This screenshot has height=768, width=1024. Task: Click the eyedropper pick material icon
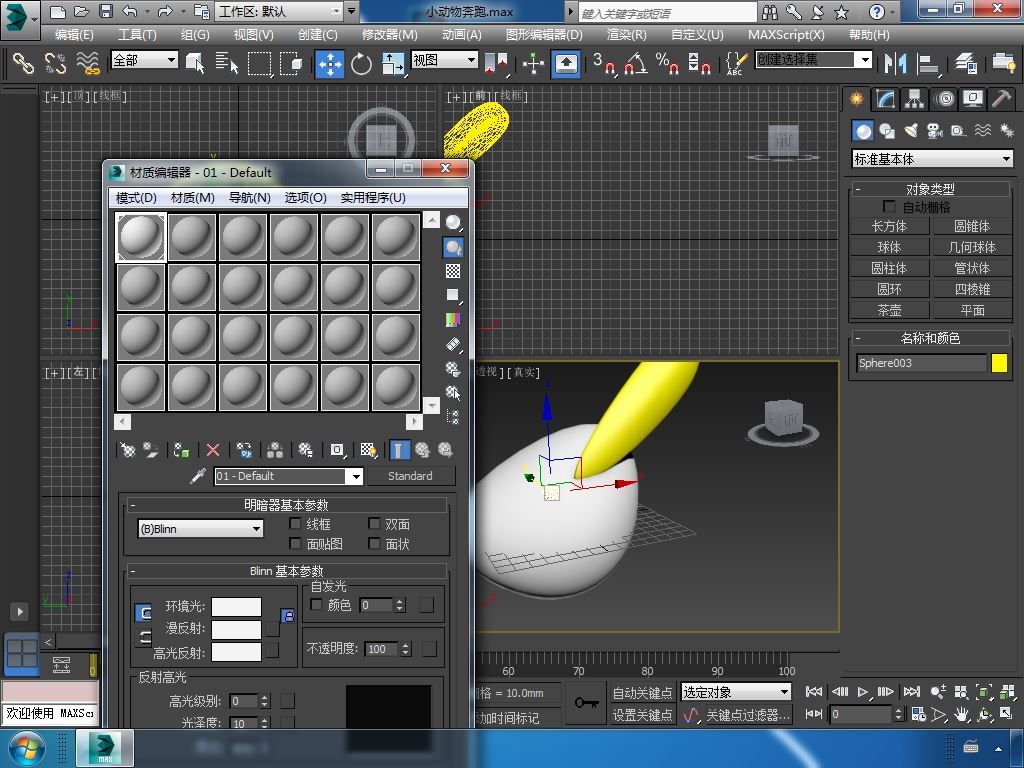(198, 476)
